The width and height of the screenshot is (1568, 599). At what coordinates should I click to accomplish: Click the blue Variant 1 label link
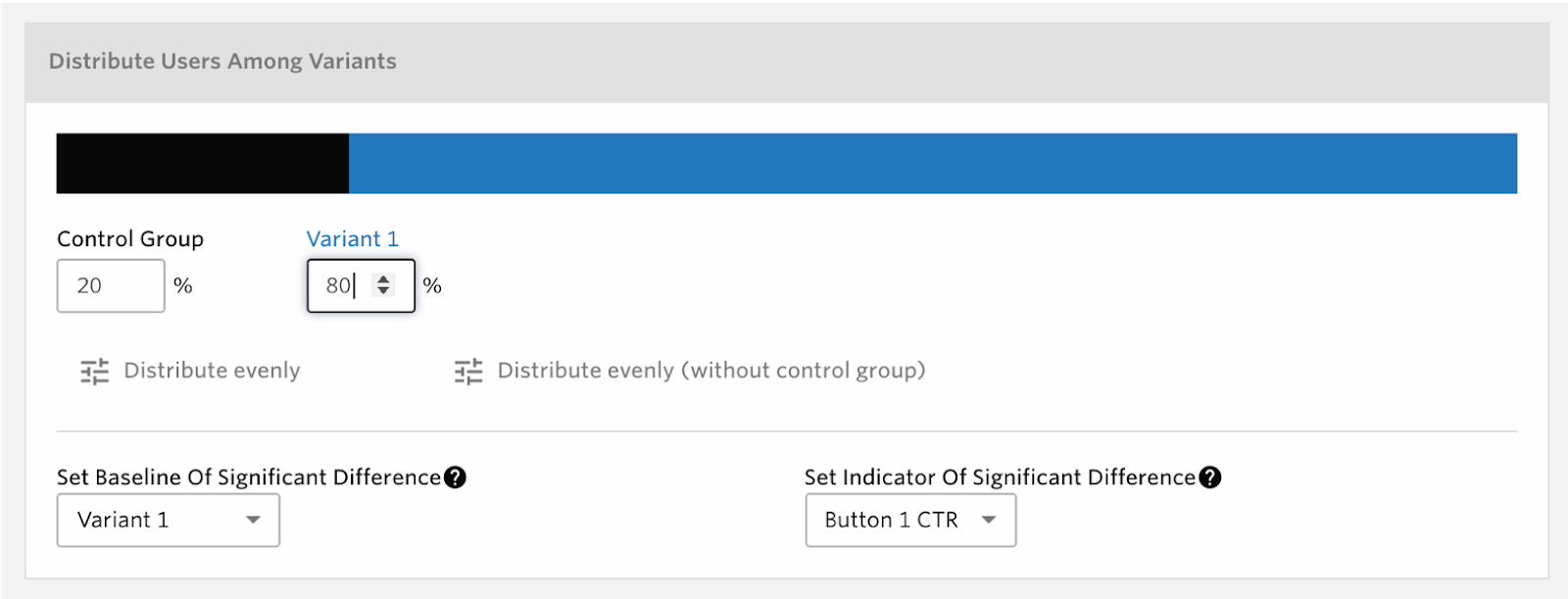pos(353,239)
